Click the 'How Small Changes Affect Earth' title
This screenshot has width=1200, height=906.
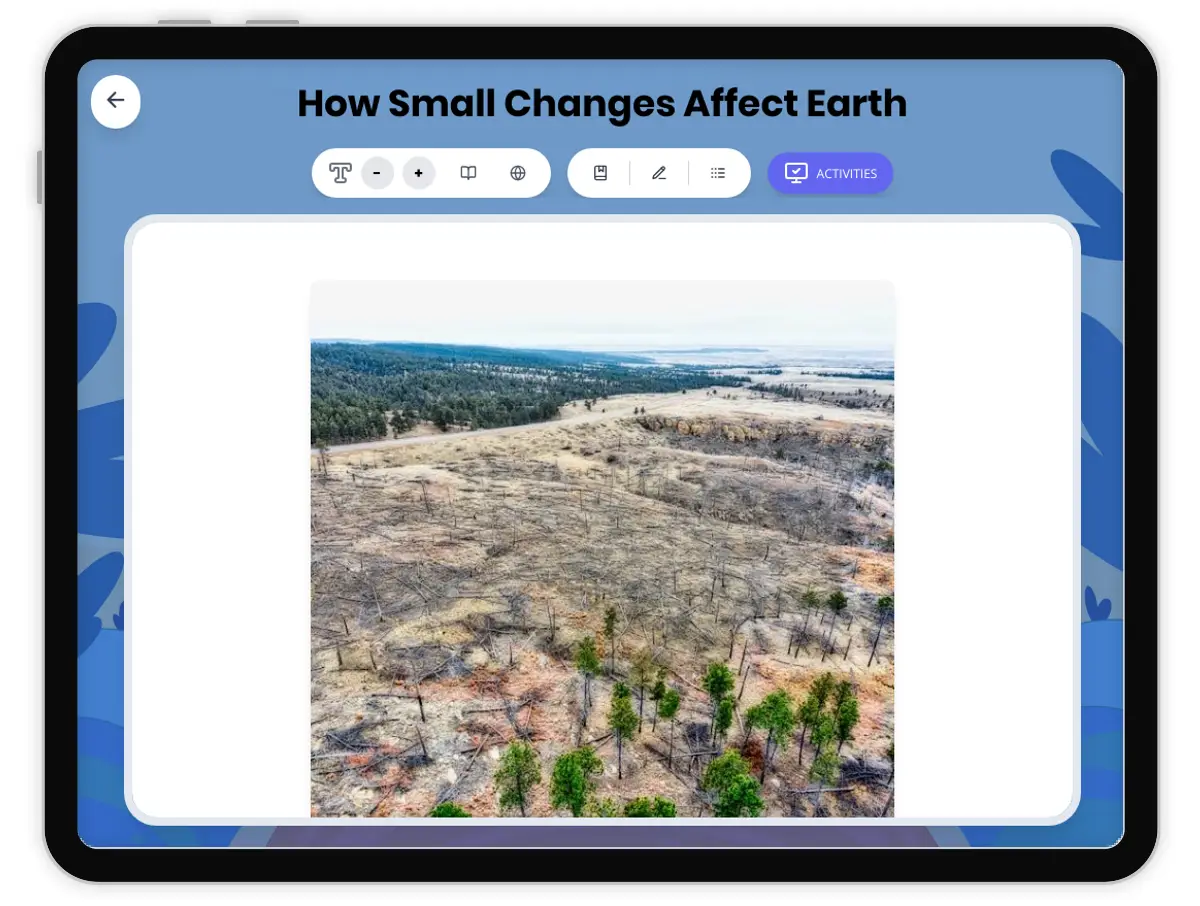(602, 104)
